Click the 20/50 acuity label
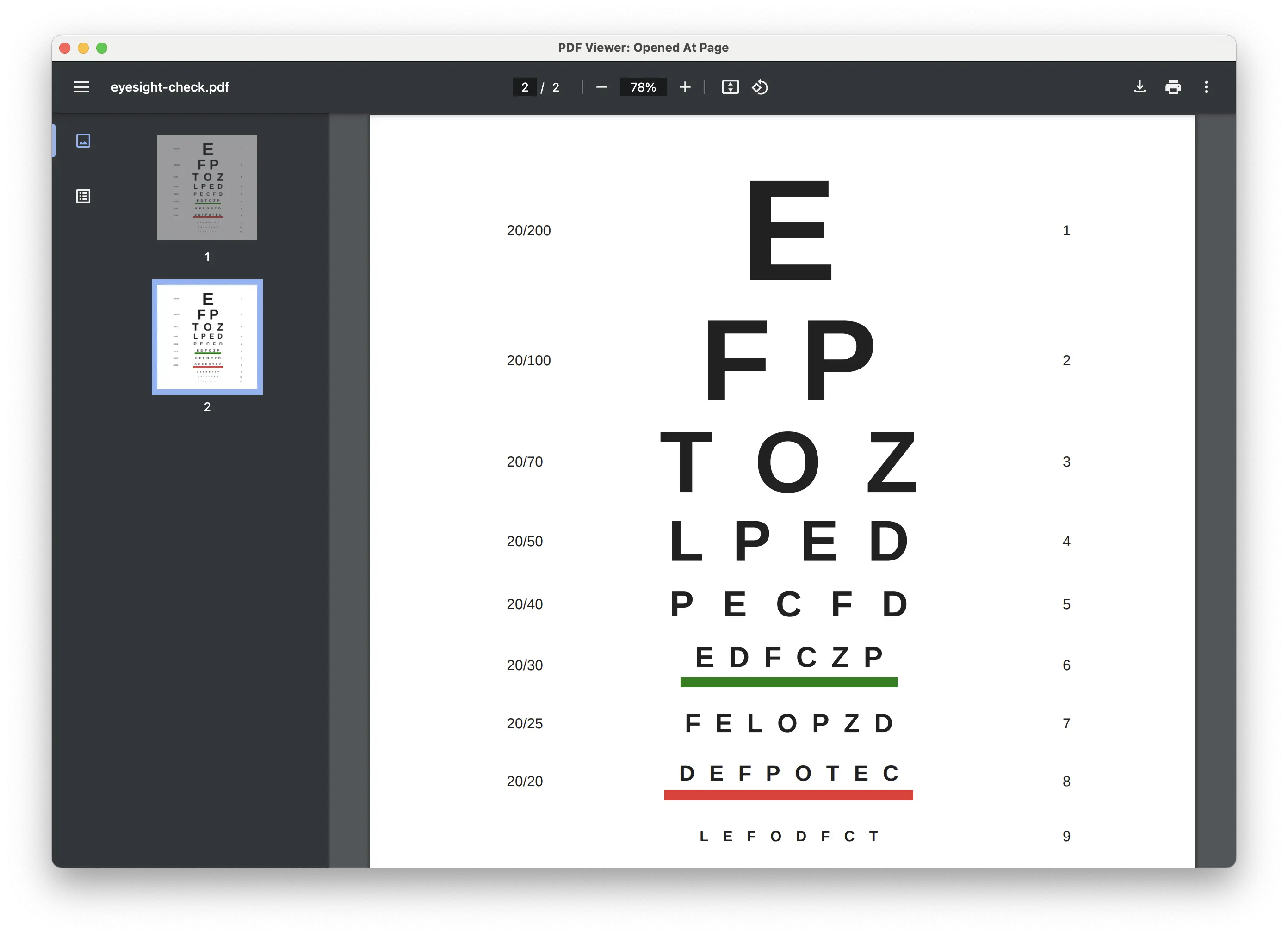 pyautogui.click(x=525, y=541)
